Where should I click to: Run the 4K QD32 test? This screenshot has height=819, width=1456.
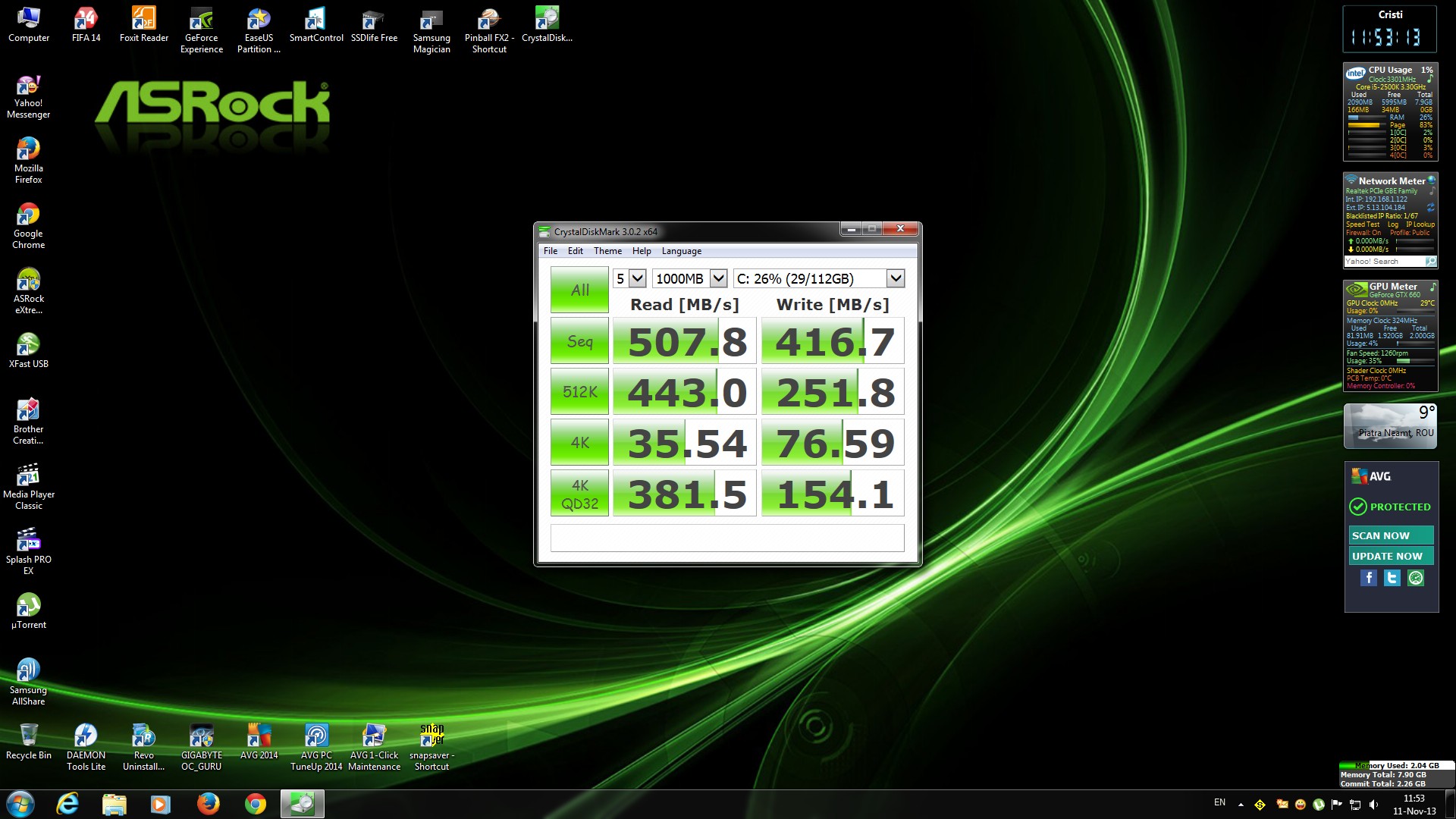point(579,494)
